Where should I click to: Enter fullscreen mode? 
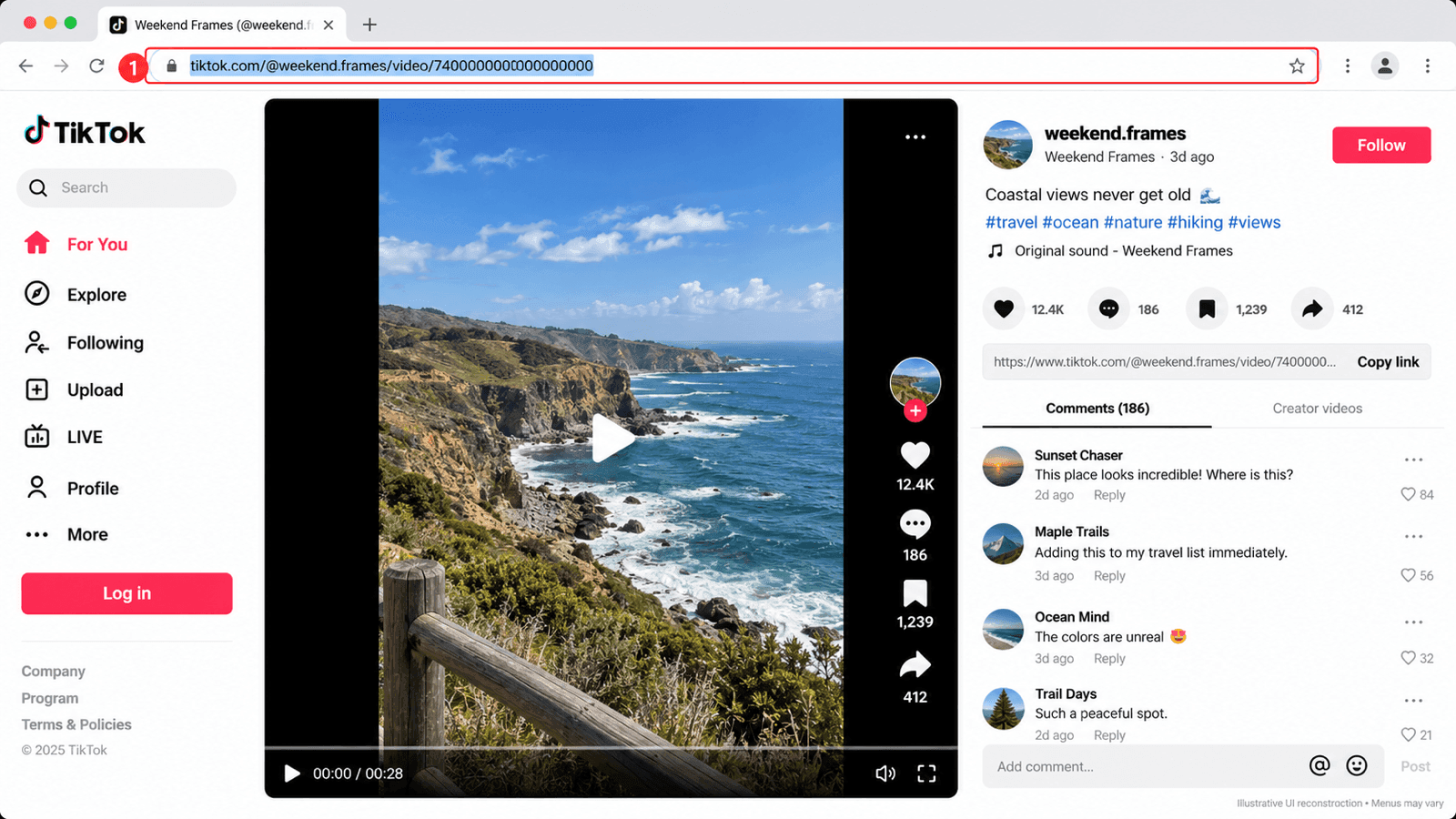(926, 773)
